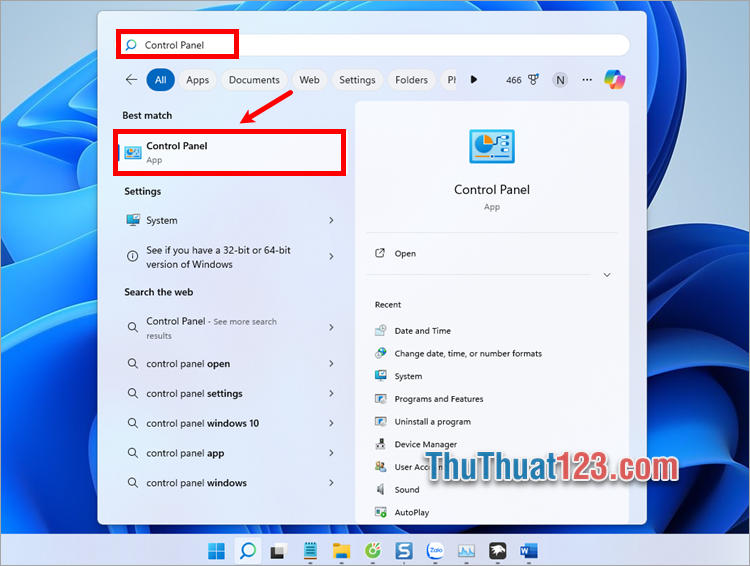The image size is (750, 566).
Task: Show more filters with play arrow
Action: (x=474, y=79)
